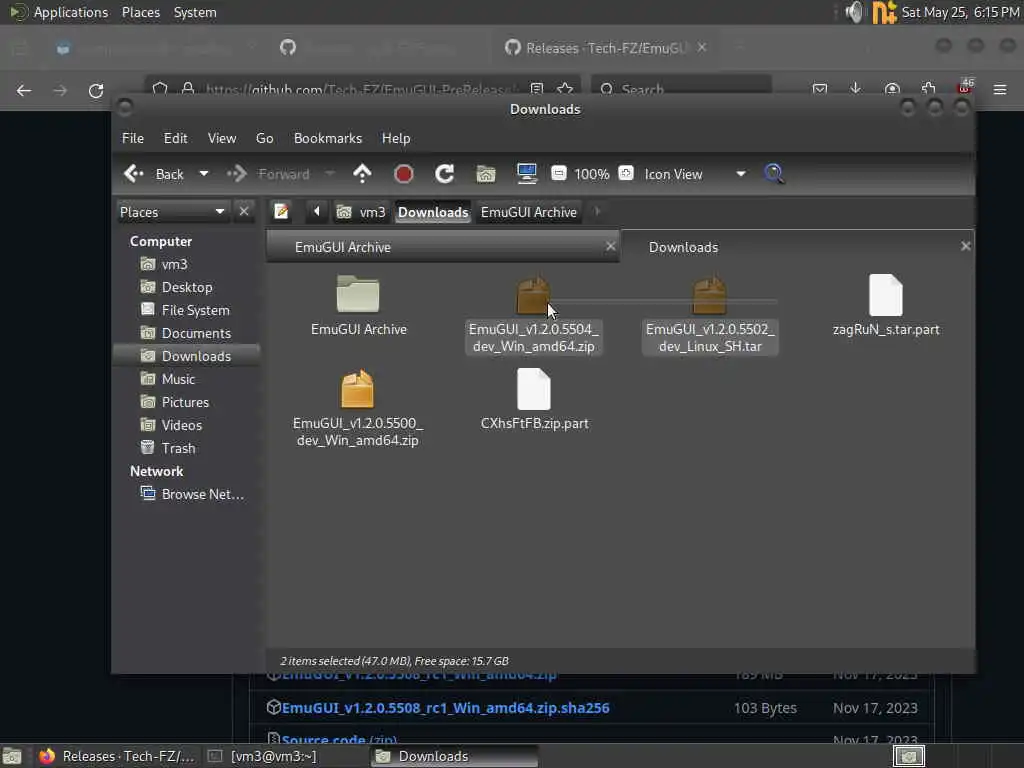The width and height of the screenshot is (1024, 768).
Task: Select EmuGUI_v1.2.0.5500_dev_Win_amd64.zip archive icon
Action: (357, 390)
